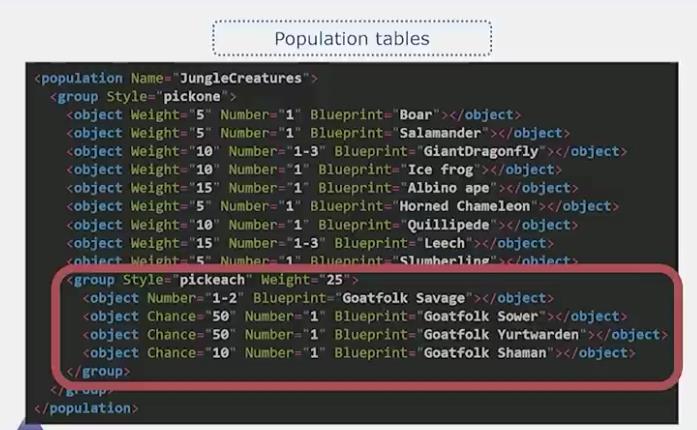This screenshot has height=430, width=697.
Task: Click the "Leech" blueprint text
Action: 443,243
